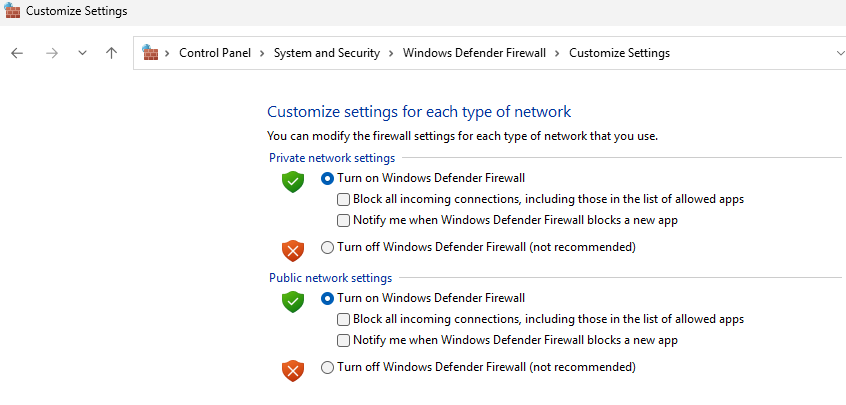The height and width of the screenshot is (405, 846).
Task: Select Turn off Firewall for Public network
Action: (x=327, y=368)
